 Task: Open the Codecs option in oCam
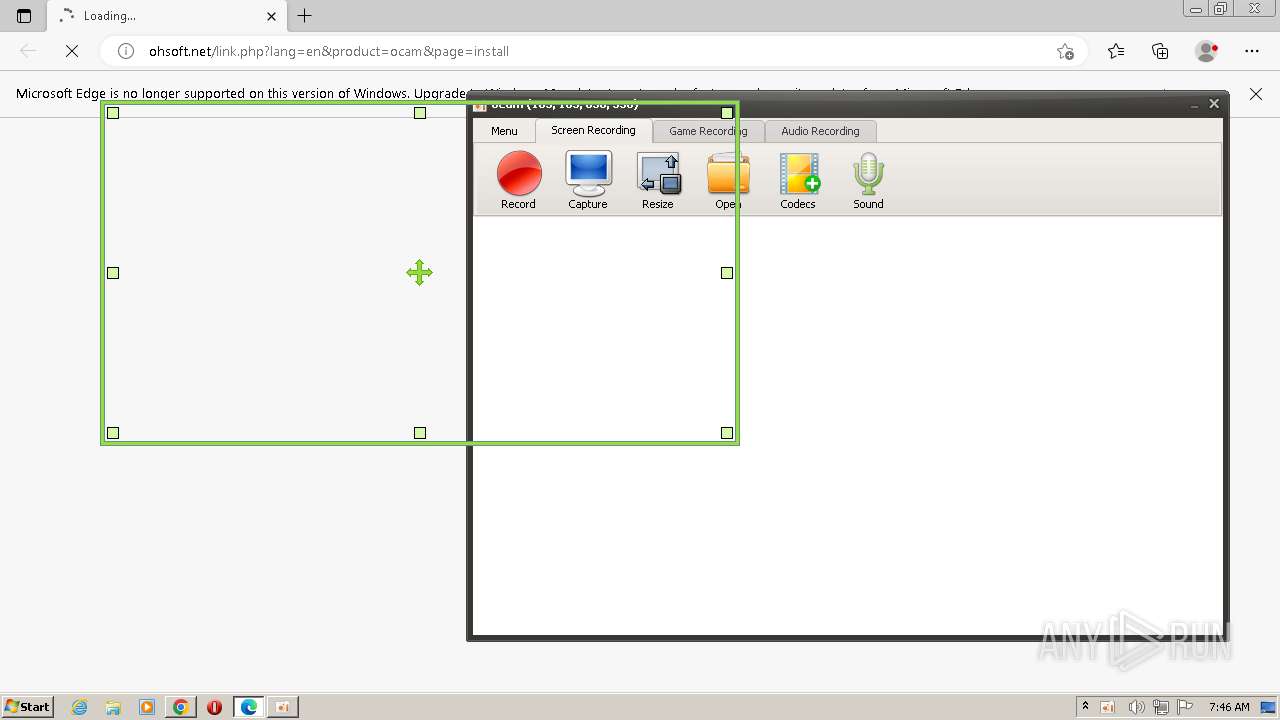798,180
